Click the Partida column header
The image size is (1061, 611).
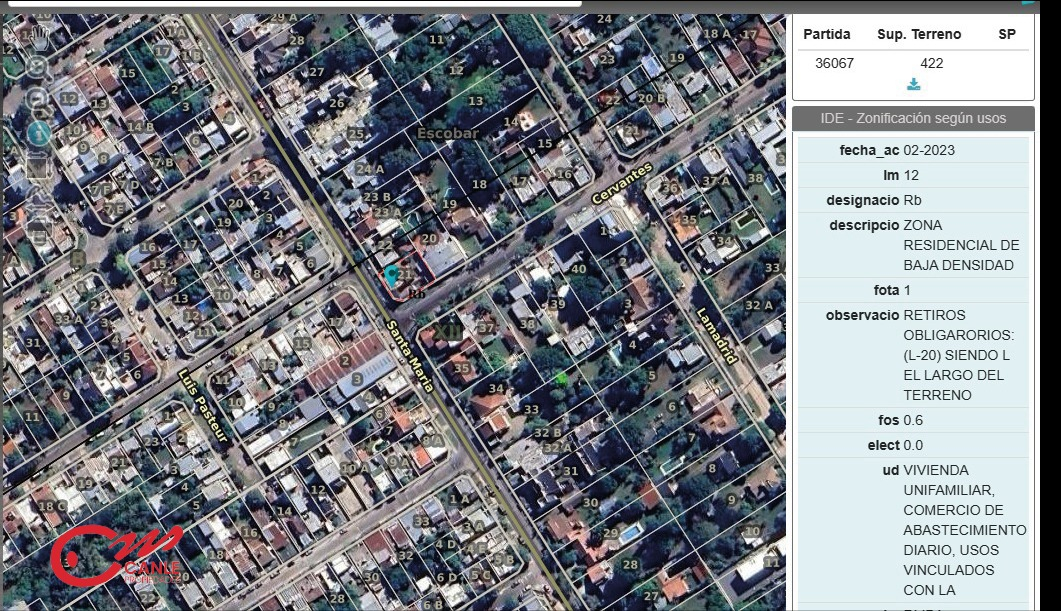click(x=827, y=35)
